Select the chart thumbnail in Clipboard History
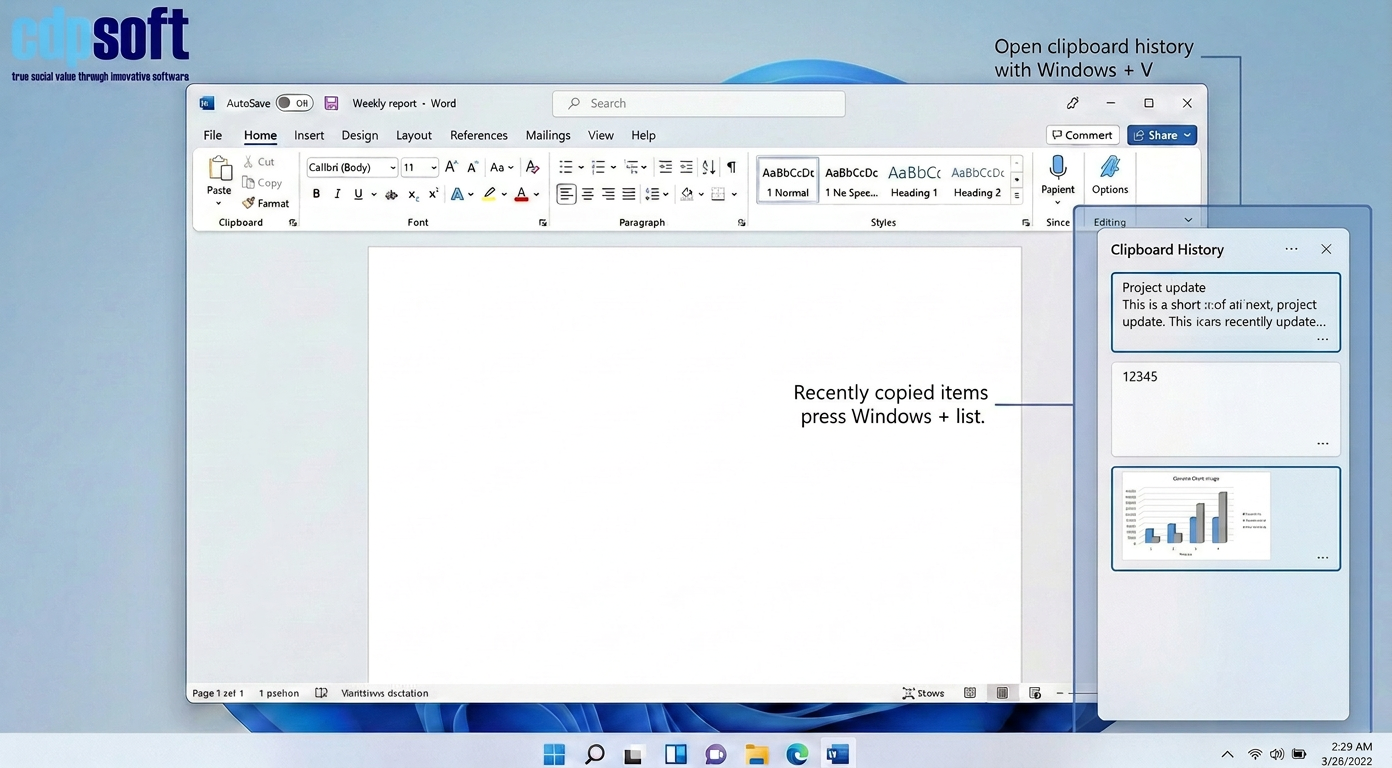The image size is (1392, 768). coord(1196,516)
